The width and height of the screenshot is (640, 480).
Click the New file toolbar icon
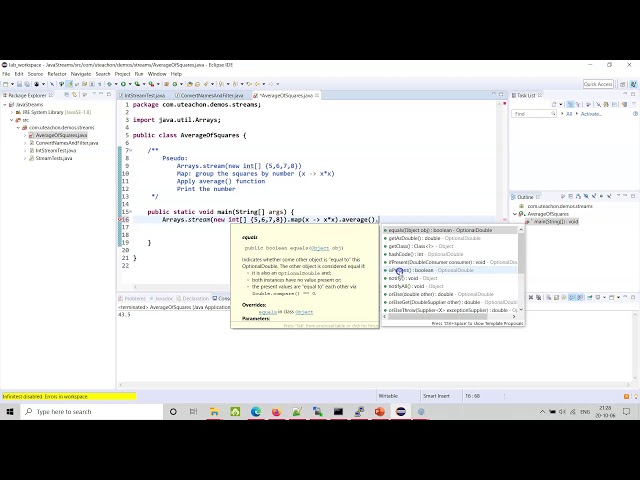pyautogui.click(x=6, y=84)
